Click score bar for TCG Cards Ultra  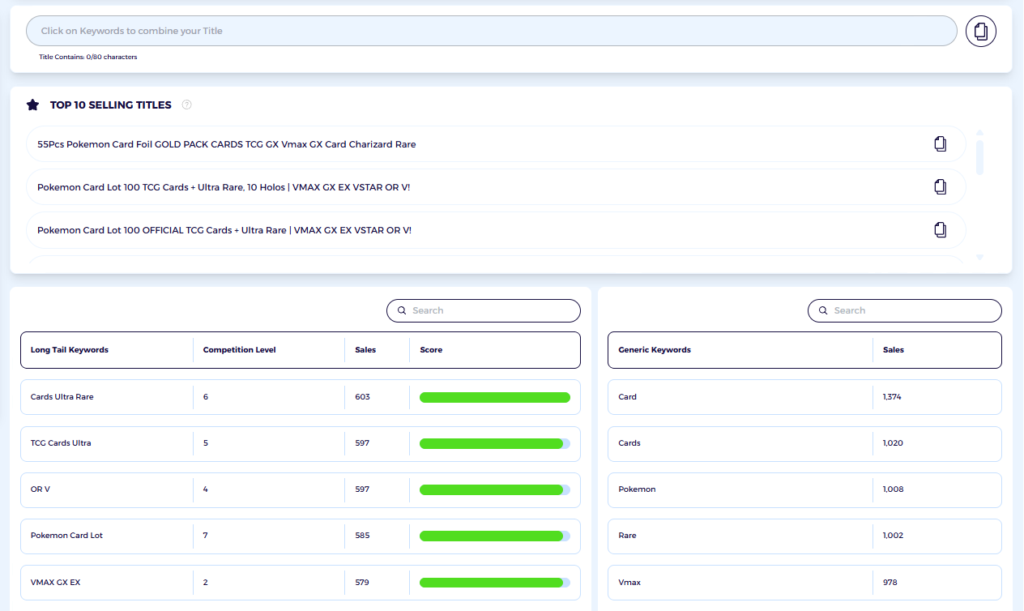(x=494, y=444)
